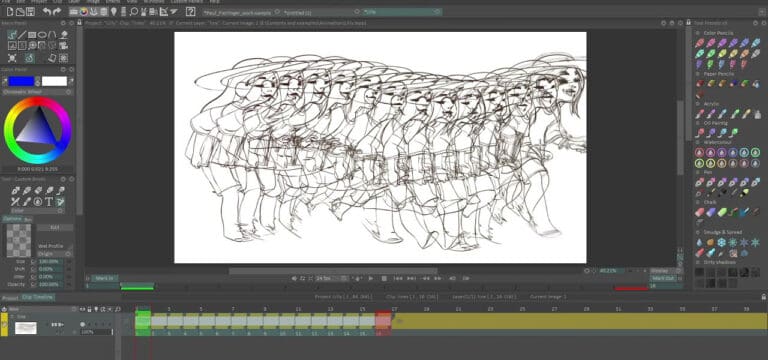
Task: Collapse the Smudge & Spread preset group
Action: click(x=697, y=232)
